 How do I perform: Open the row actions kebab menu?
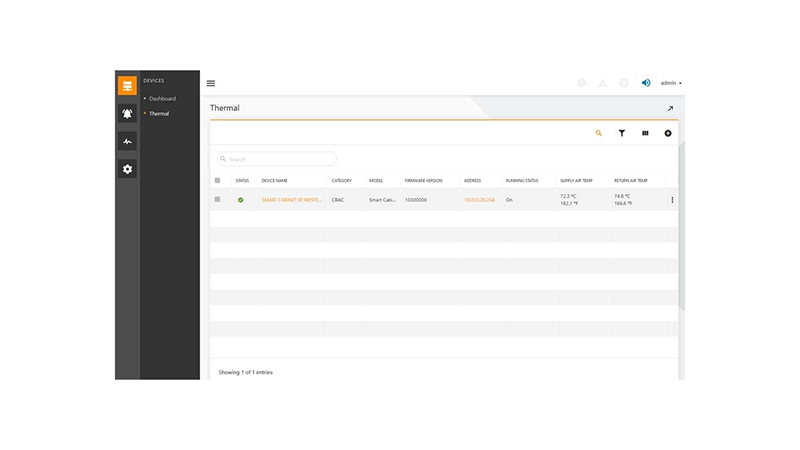pos(672,200)
